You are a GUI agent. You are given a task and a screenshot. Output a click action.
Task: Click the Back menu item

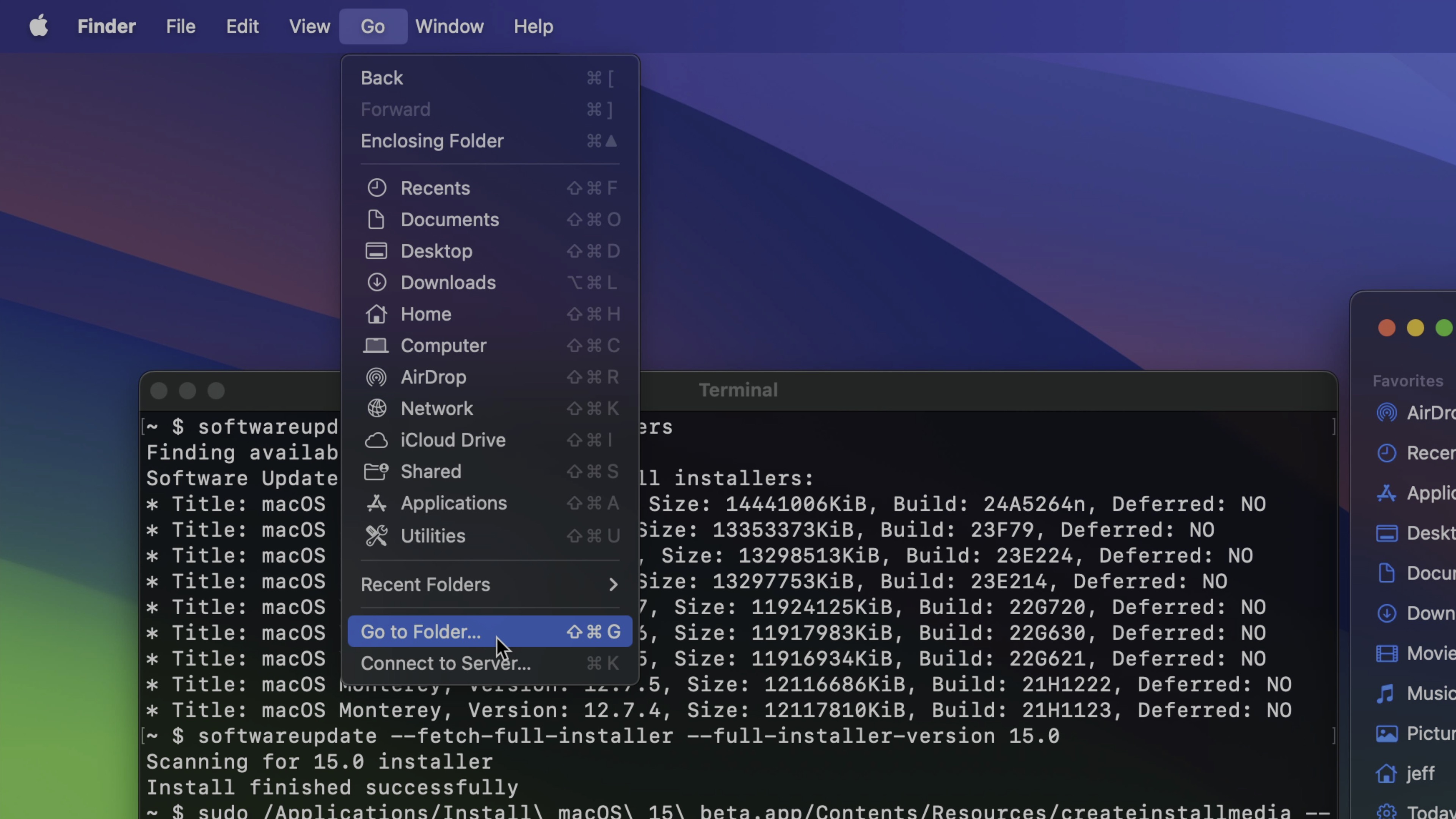click(x=381, y=77)
